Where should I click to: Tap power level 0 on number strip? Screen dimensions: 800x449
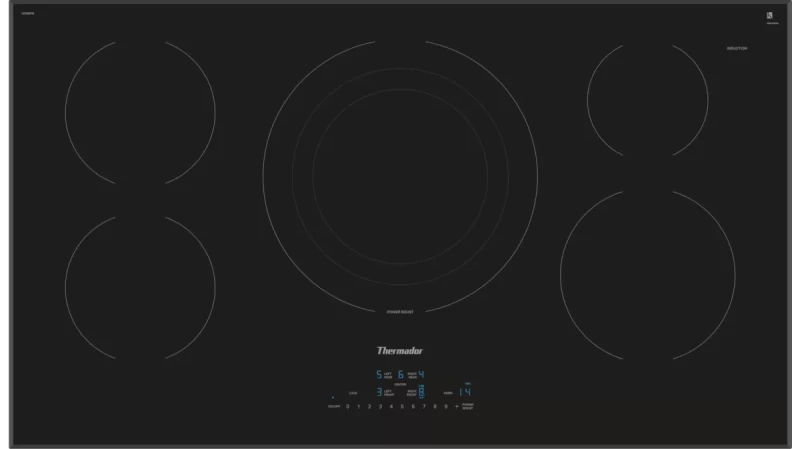coord(347,407)
